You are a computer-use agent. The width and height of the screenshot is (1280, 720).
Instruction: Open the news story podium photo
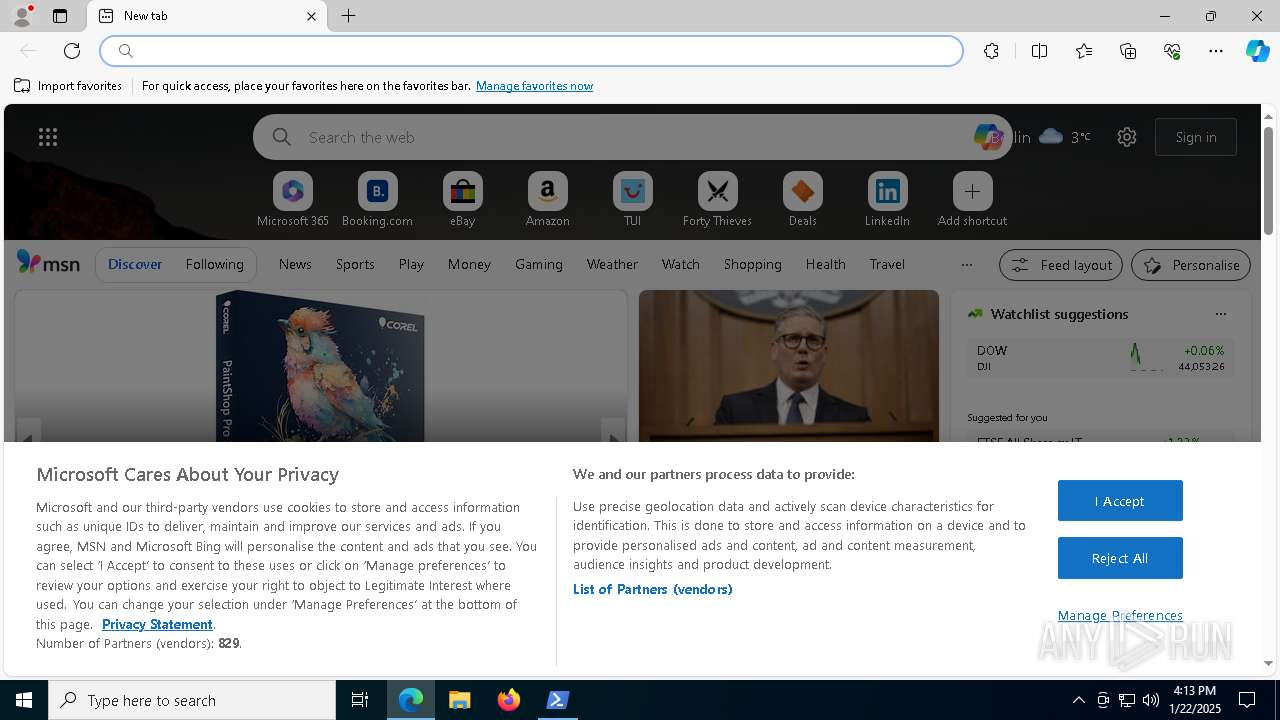[789, 366]
